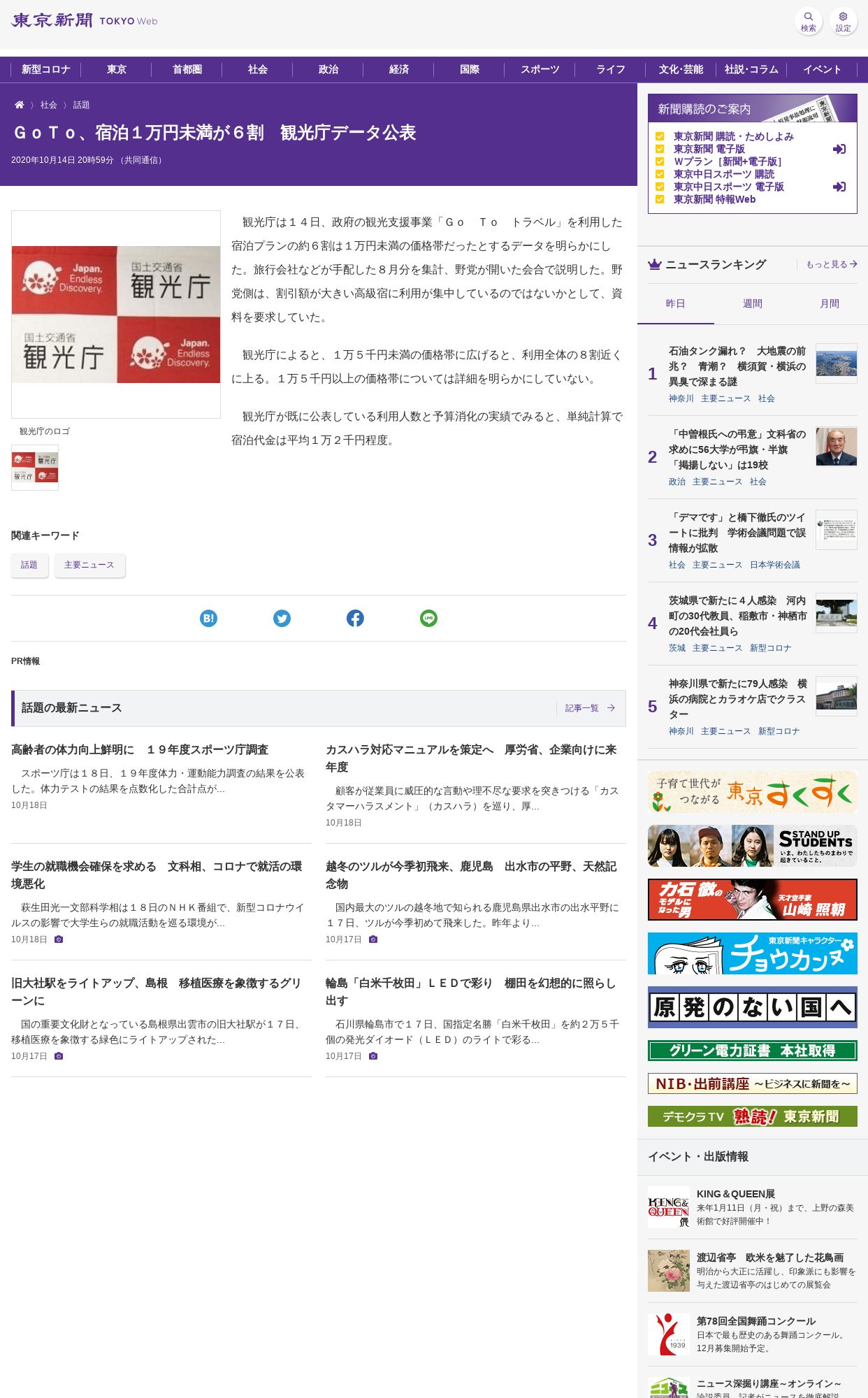
Task: Open ranking 1 article about 石油タンク漏れ
Action: click(737, 366)
